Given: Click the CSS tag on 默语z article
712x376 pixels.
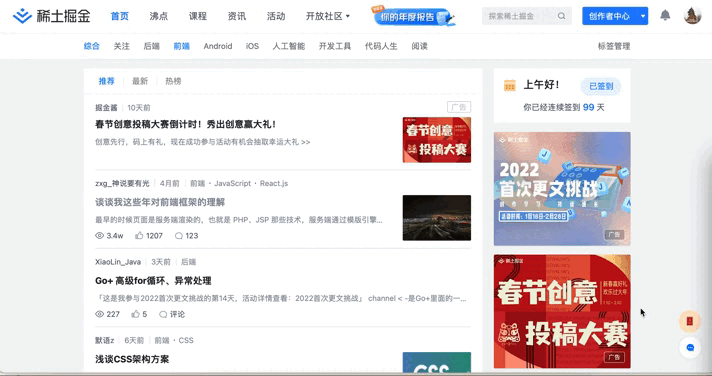Looking at the screenshot, I should pos(186,340).
